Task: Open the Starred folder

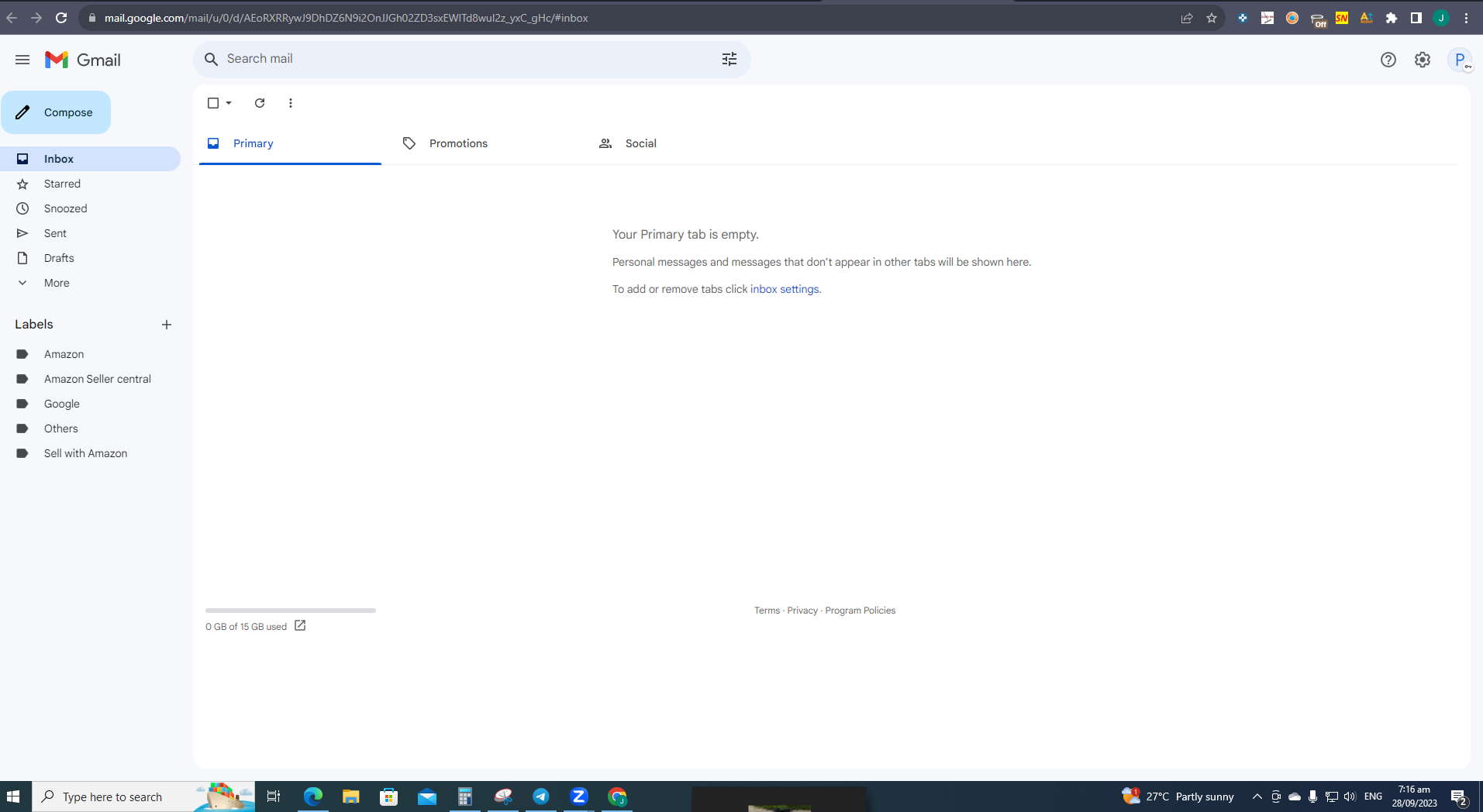Action: tap(90, 184)
